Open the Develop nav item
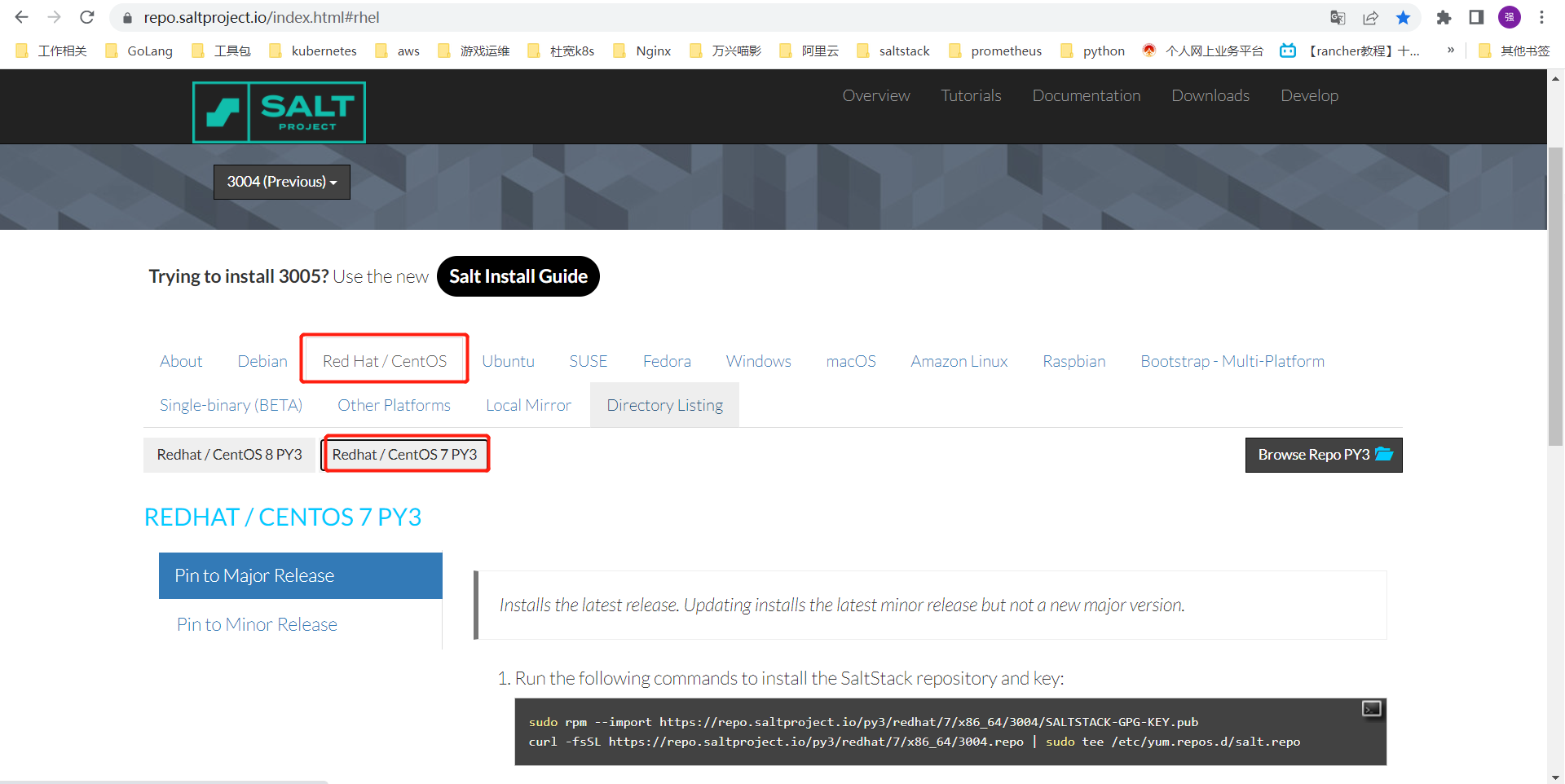The width and height of the screenshot is (1565, 784). 1309,95
